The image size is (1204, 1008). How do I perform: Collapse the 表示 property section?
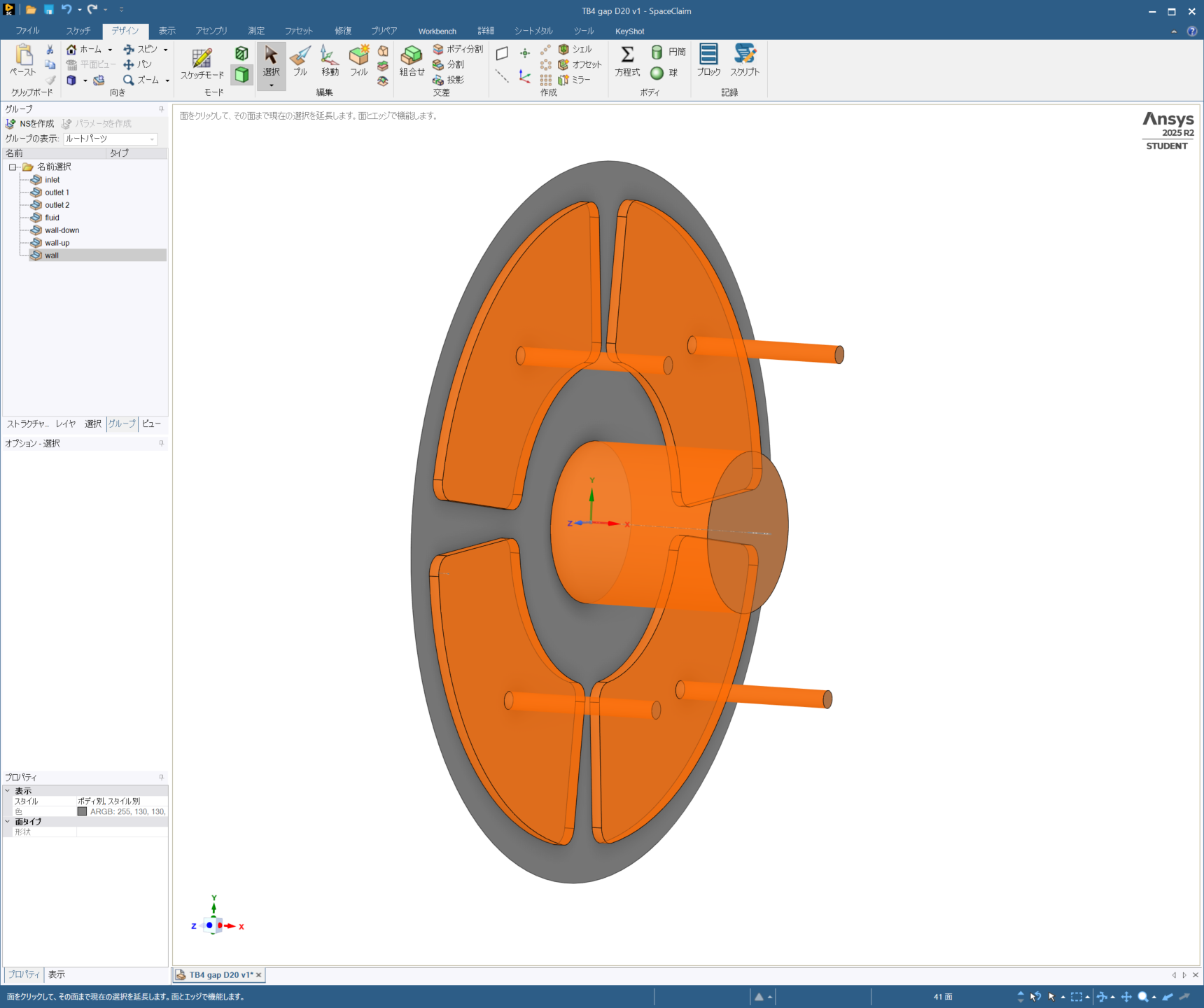point(8,791)
